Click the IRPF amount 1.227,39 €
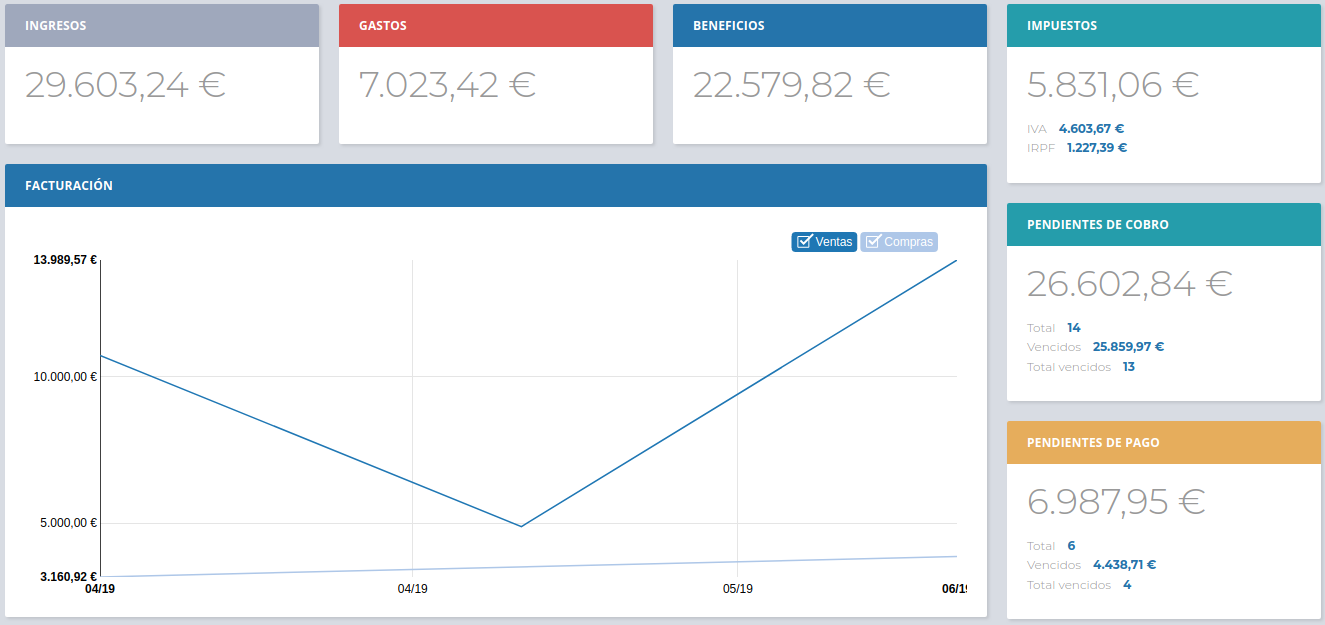The image size is (1325, 625). pyautogui.click(x=1096, y=148)
